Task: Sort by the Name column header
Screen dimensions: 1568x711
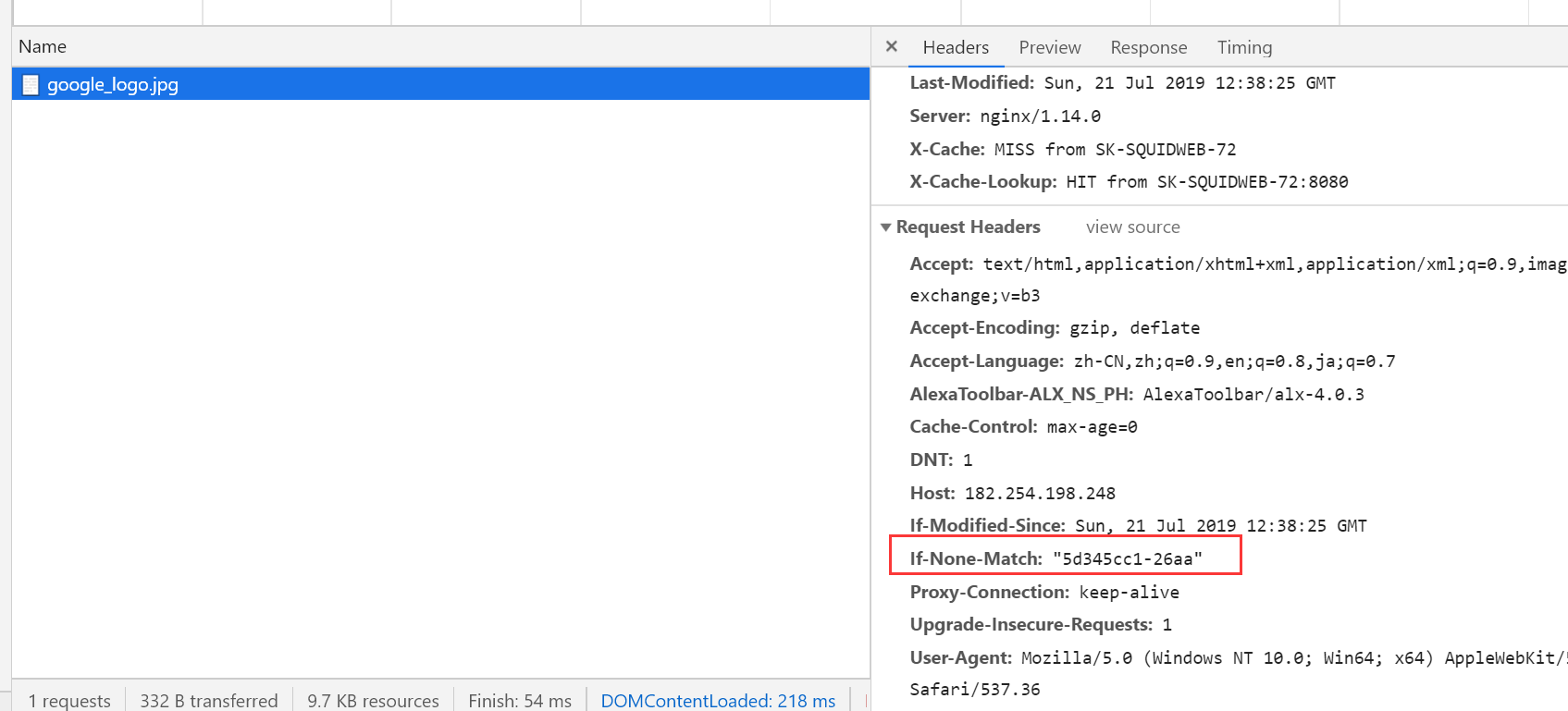Action: point(43,46)
